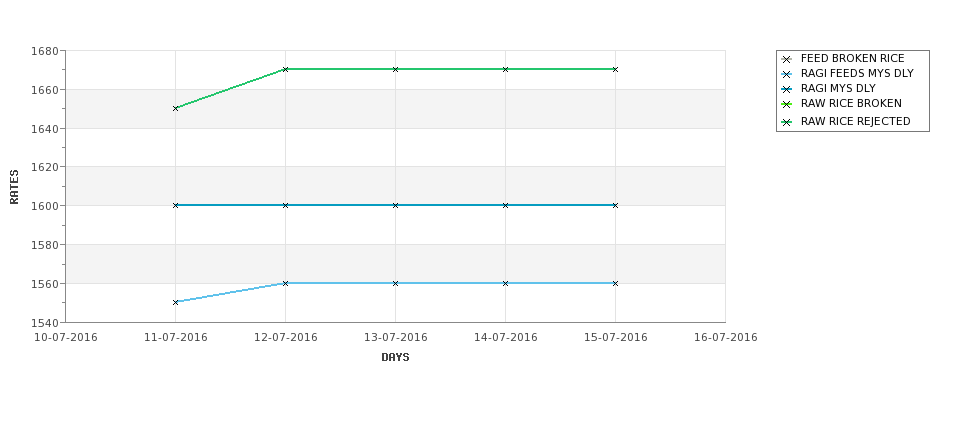
Task: Select the FEED BROKEN RICE legend label
Action: coord(853,58)
